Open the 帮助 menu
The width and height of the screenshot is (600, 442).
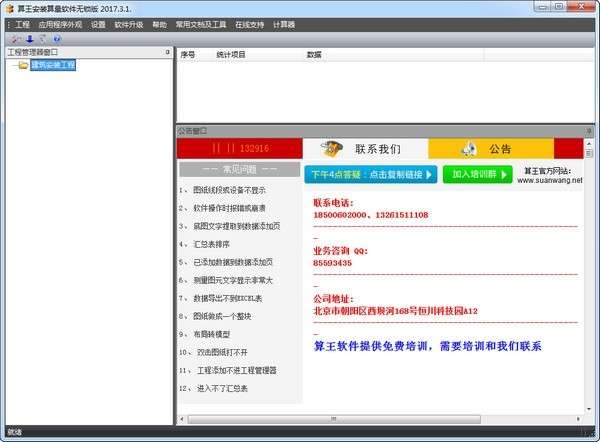click(160, 24)
